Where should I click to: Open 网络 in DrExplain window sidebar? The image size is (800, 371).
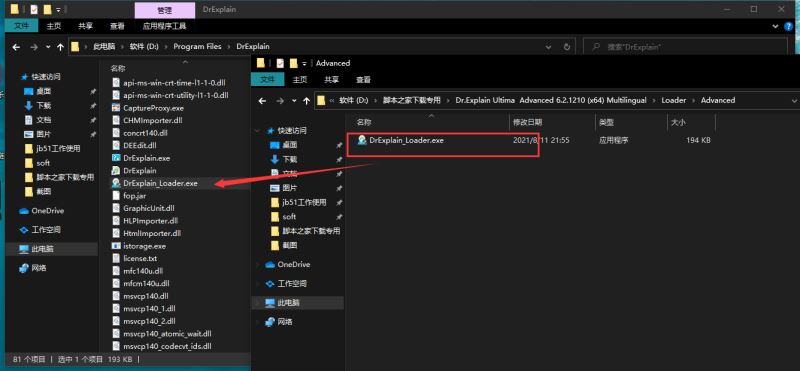[33, 268]
